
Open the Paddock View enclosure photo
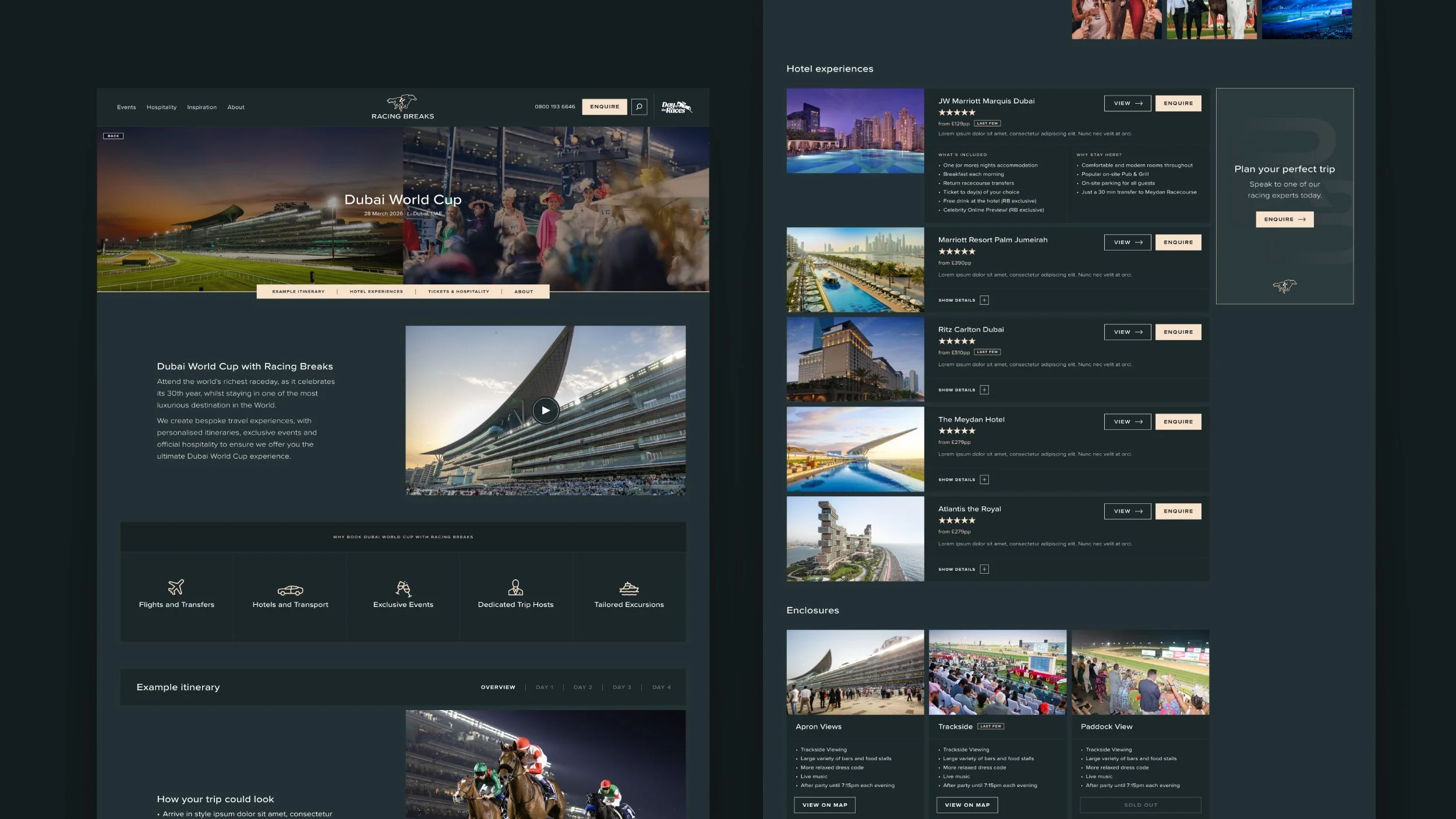(x=1140, y=672)
